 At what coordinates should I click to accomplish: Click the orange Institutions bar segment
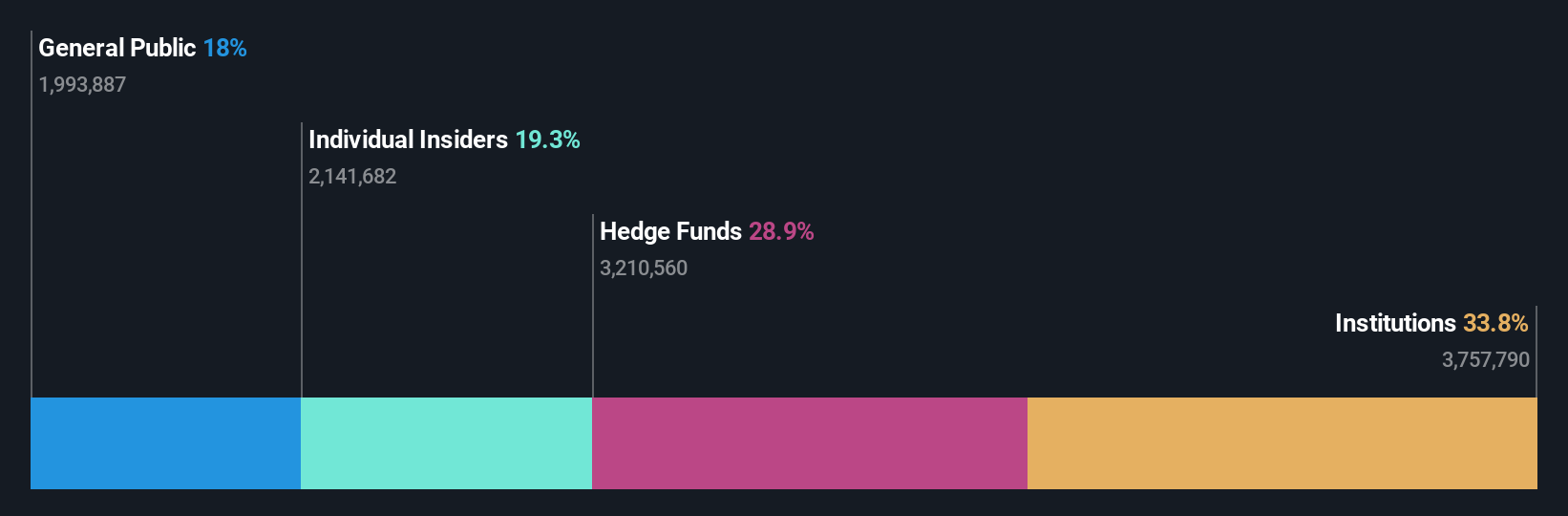[x=1282, y=443]
